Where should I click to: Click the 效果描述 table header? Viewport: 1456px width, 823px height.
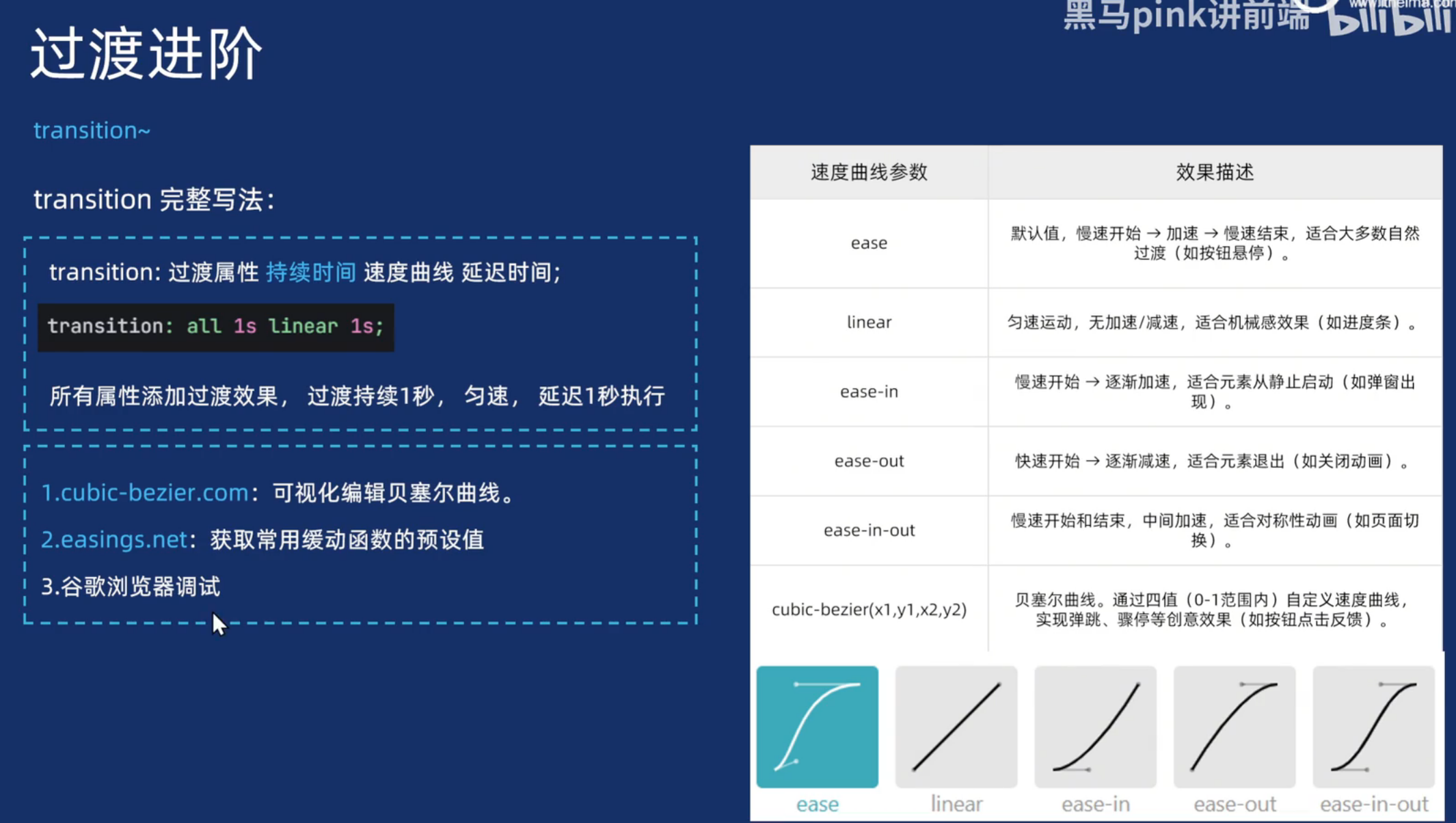point(1215,172)
